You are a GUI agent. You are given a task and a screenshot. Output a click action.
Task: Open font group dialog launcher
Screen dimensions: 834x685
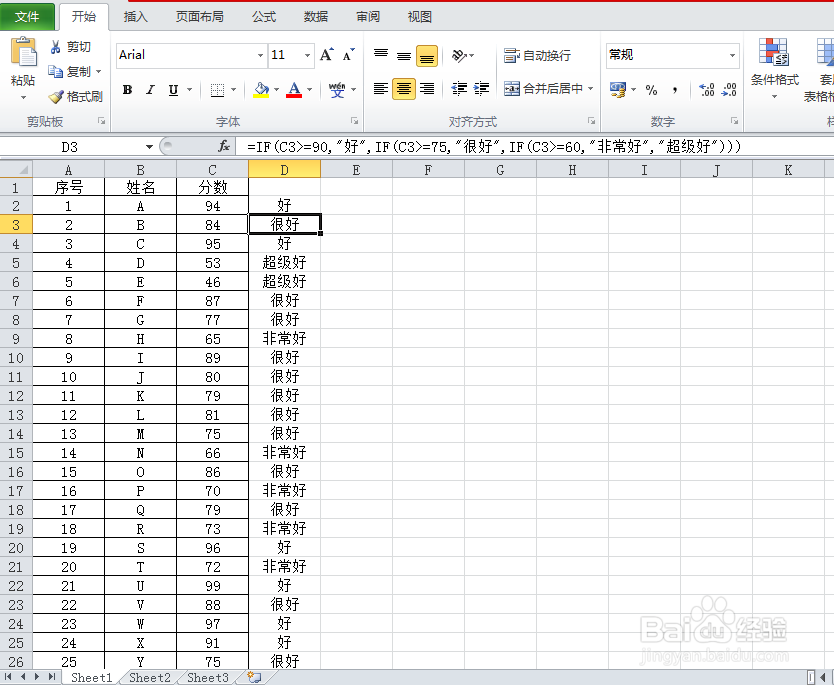(x=355, y=121)
